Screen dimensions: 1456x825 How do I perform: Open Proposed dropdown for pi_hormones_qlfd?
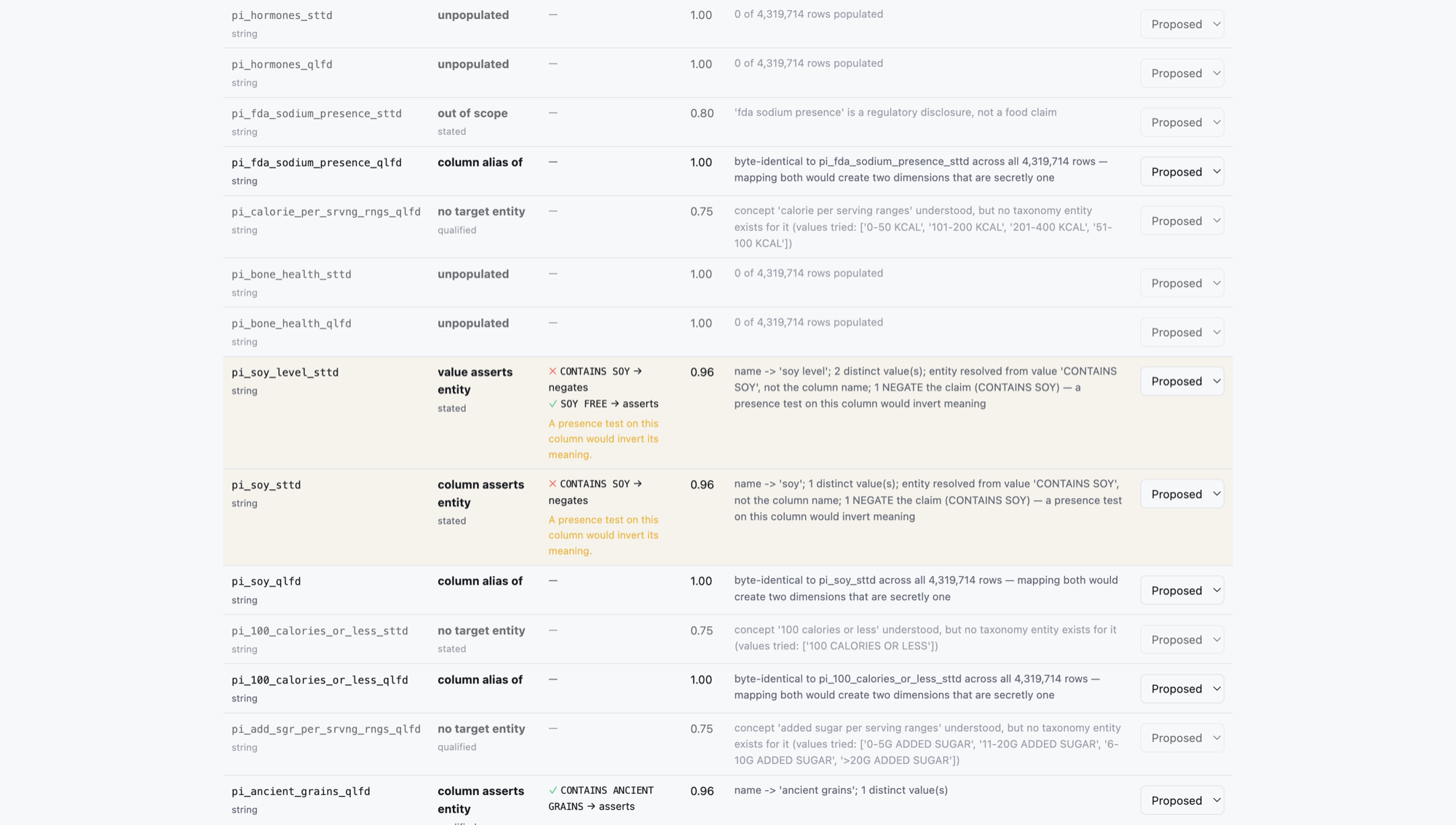(x=1182, y=73)
